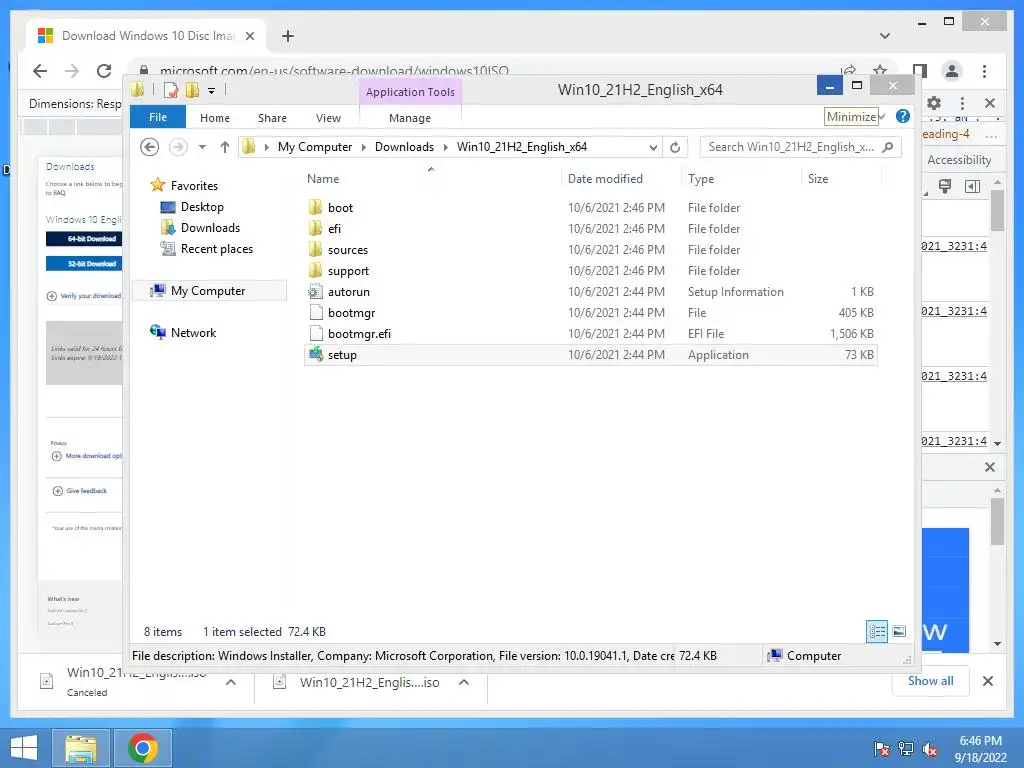Expand address bar history dropdown
Viewport: 1024px width, 768px height.
click(x=652, y=148)
